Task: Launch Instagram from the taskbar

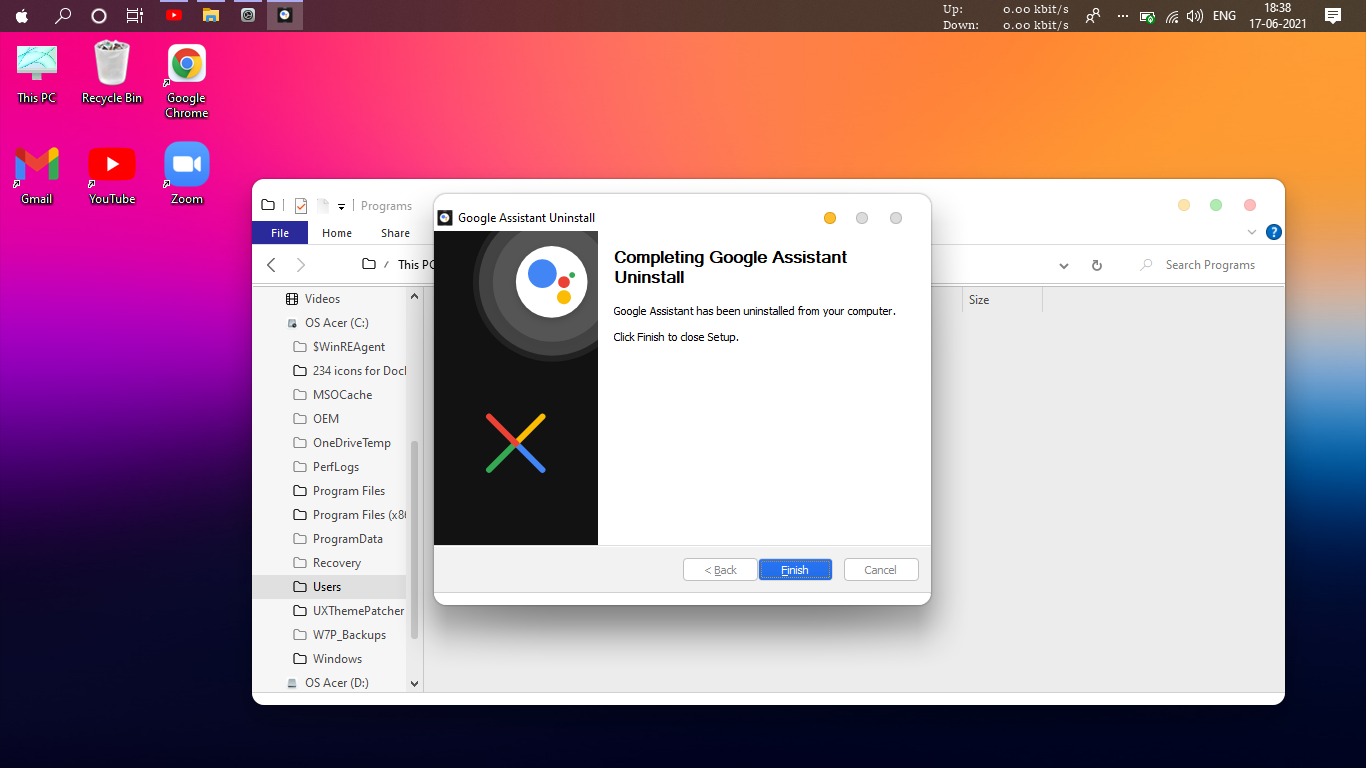Action: pos(247,15)
